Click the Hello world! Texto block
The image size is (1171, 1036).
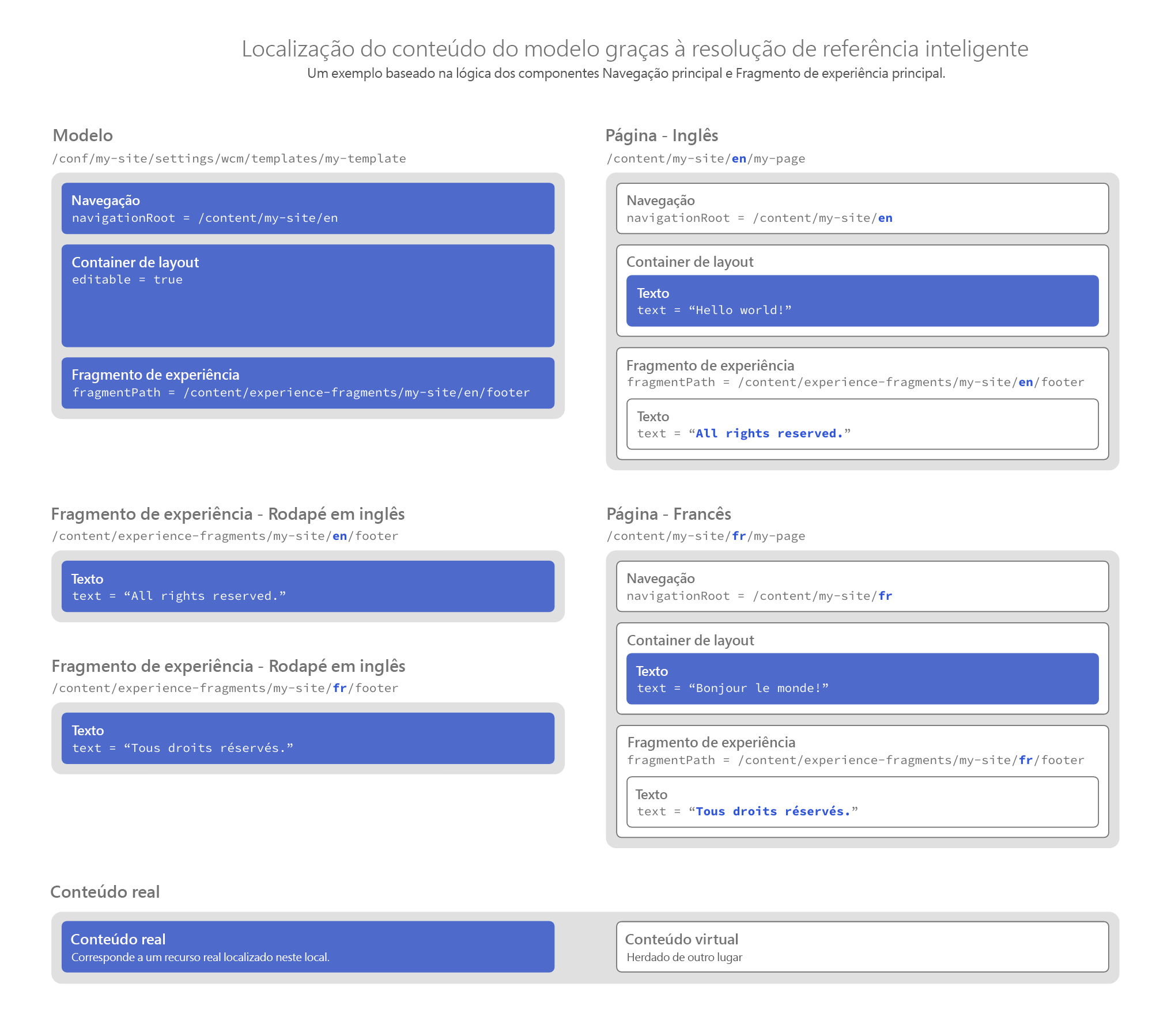862,301
